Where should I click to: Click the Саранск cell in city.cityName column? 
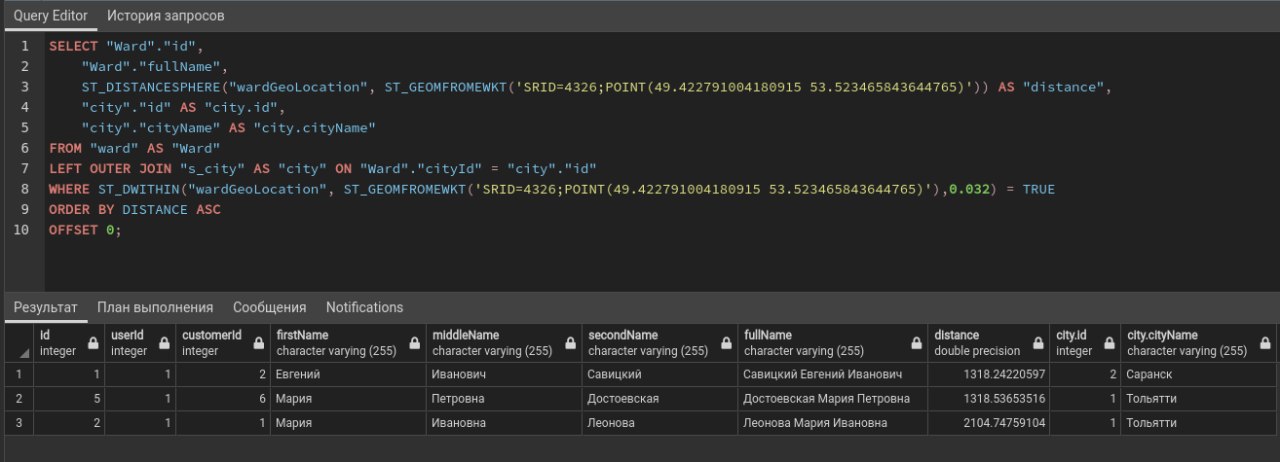pos(1198,374)
